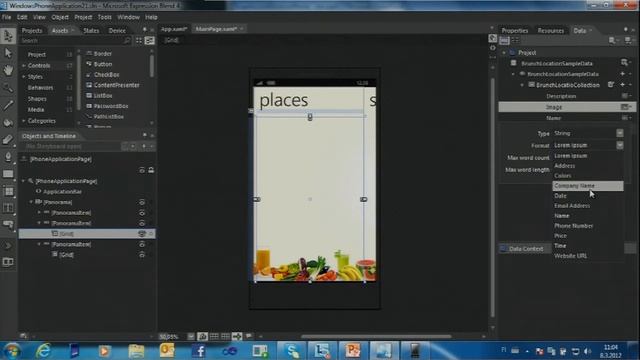Choose the Button control tool
640x360 pixels.
8,224
